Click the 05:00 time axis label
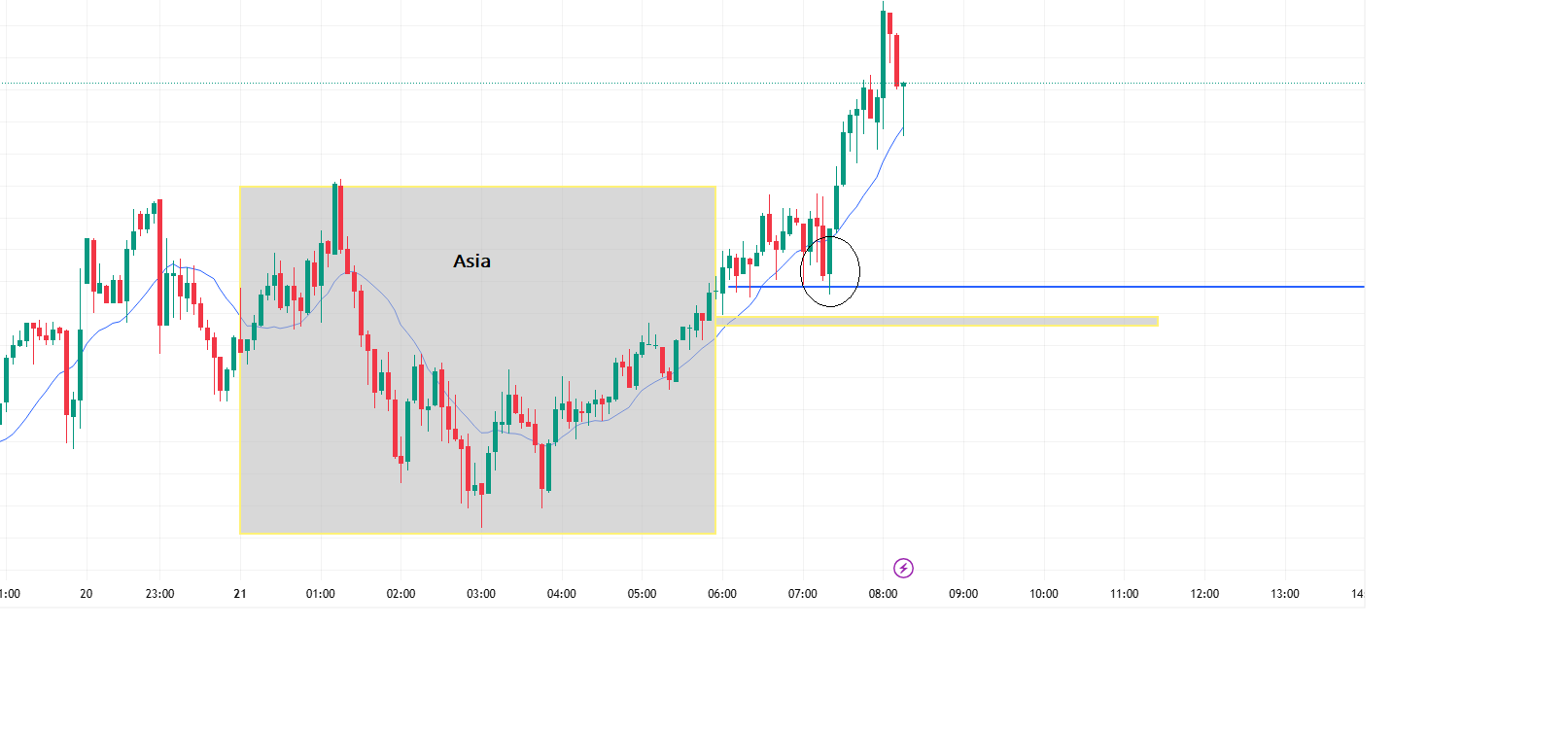 pyautogui.click(x=642, y=594)
